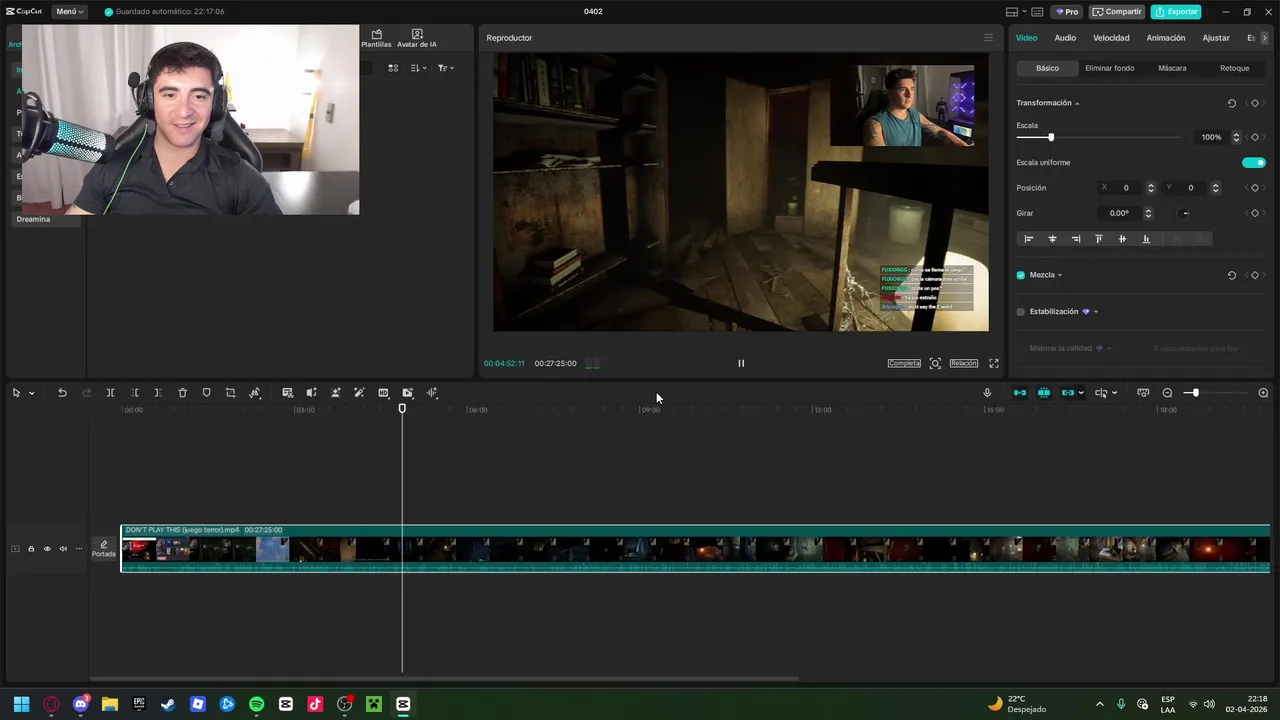Open fullscreen preview in player
Screen dimensions: 1280x720
(x=994, y=363)
